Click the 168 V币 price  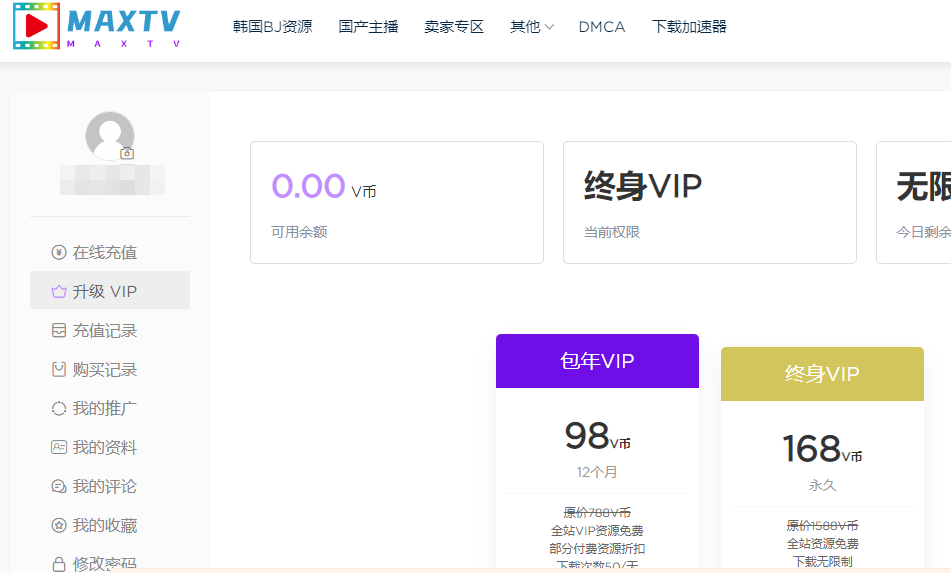click(822, 449)
